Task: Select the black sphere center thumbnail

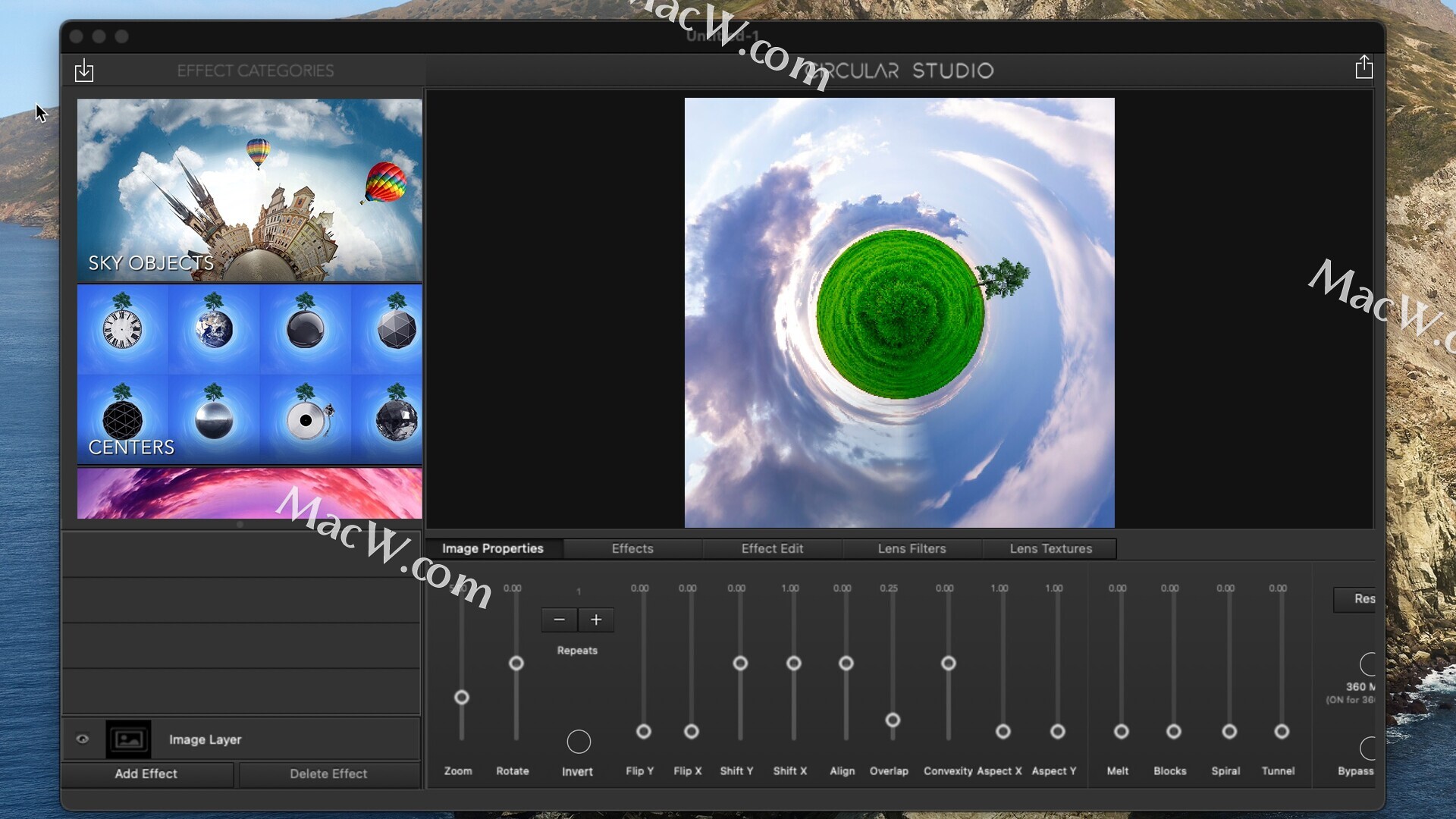Action: (306, 328)
